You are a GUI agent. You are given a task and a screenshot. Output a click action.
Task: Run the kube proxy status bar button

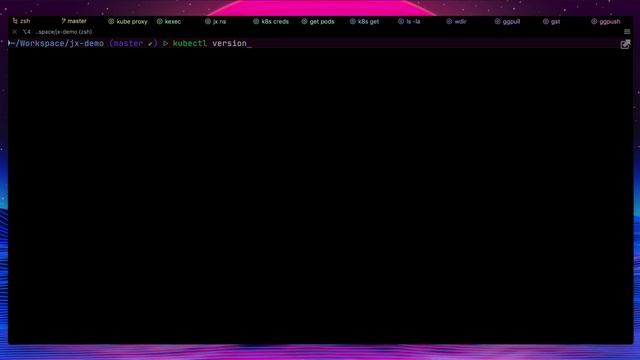[x=128, y=21]
